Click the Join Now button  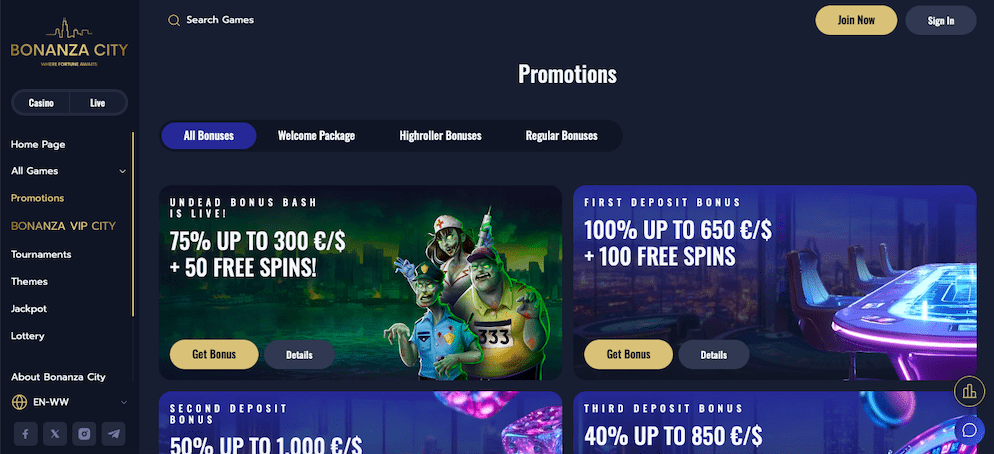click(x=856, y=20)
